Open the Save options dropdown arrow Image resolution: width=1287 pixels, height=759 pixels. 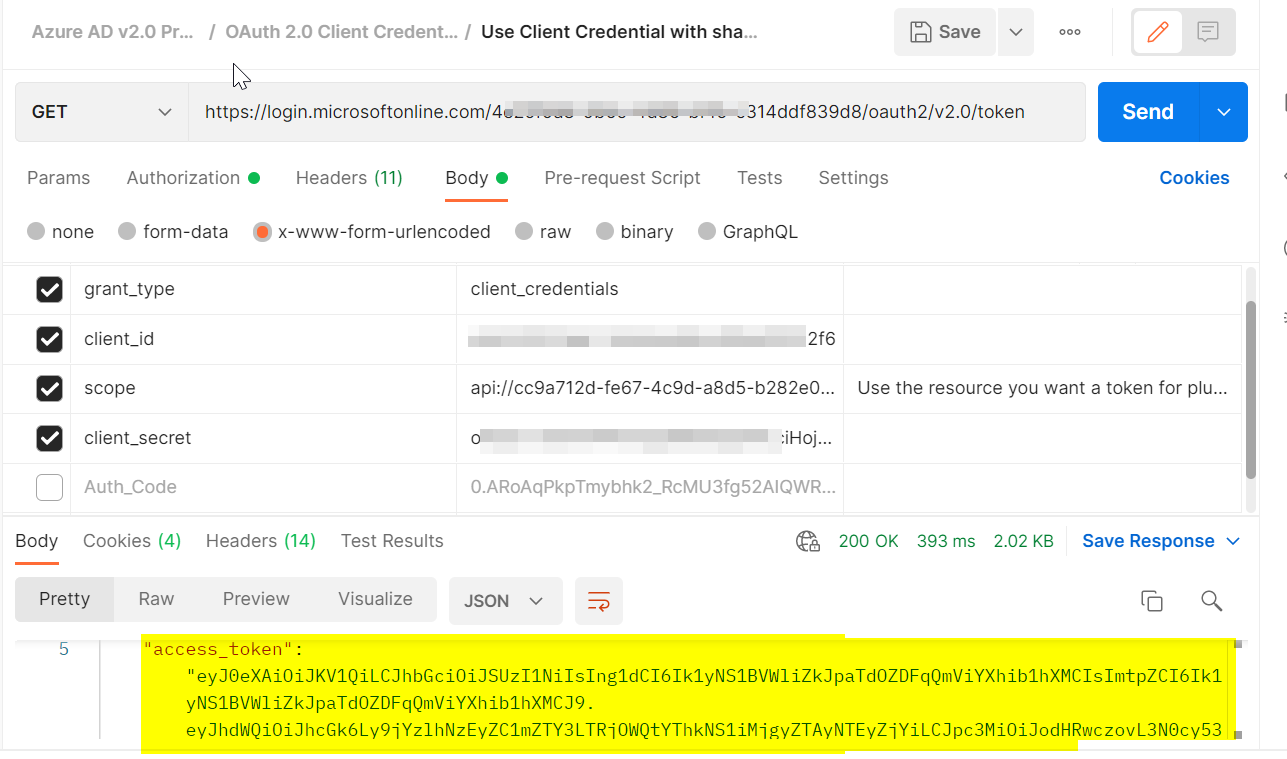1015,32
